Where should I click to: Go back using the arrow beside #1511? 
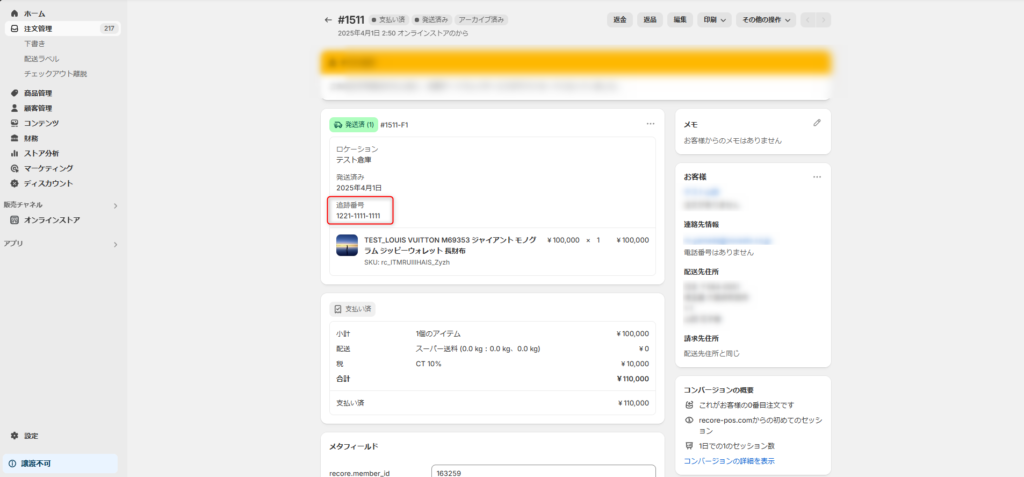pos(328,20)
